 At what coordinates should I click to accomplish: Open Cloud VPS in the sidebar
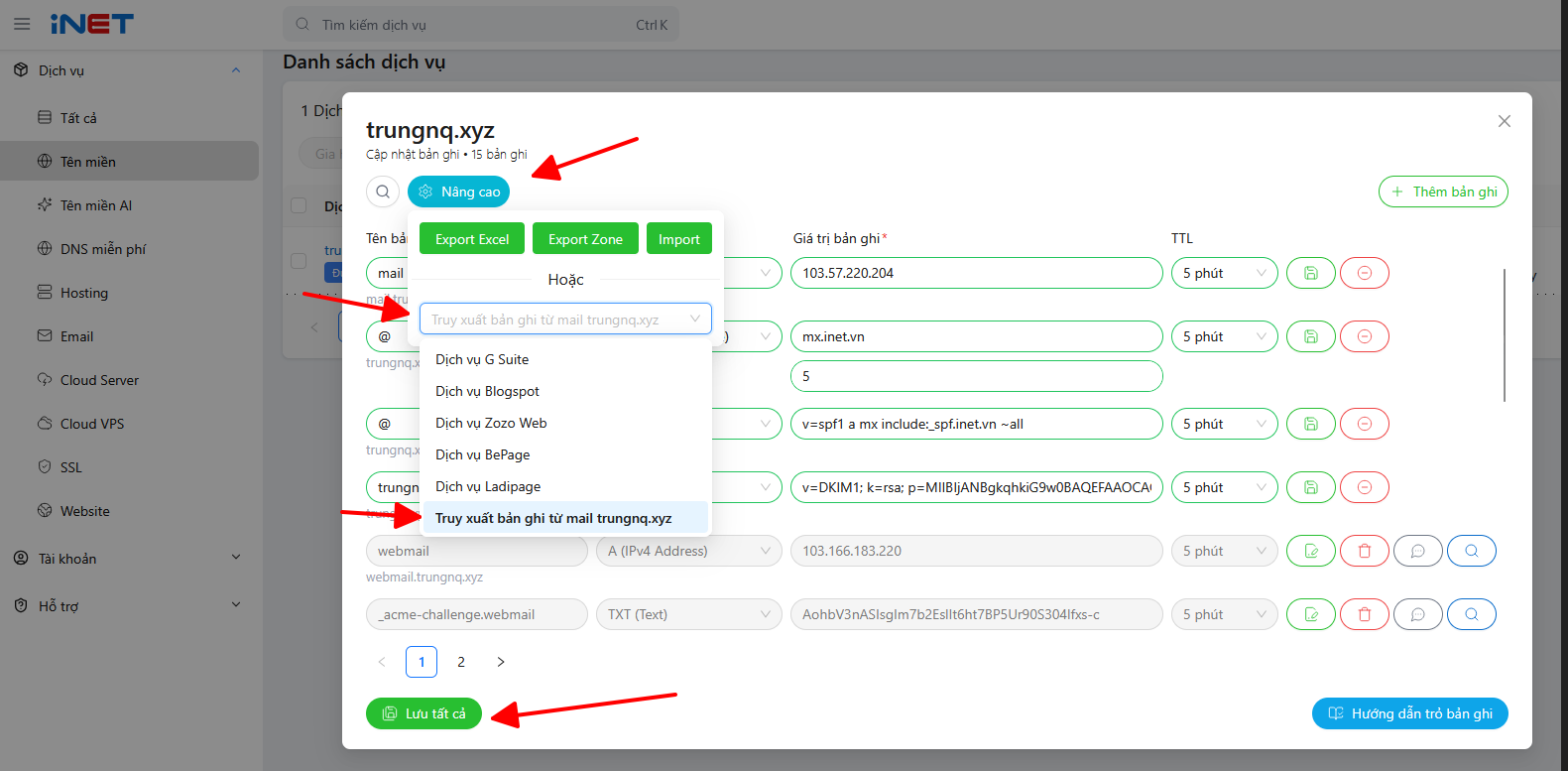point(129,424)
